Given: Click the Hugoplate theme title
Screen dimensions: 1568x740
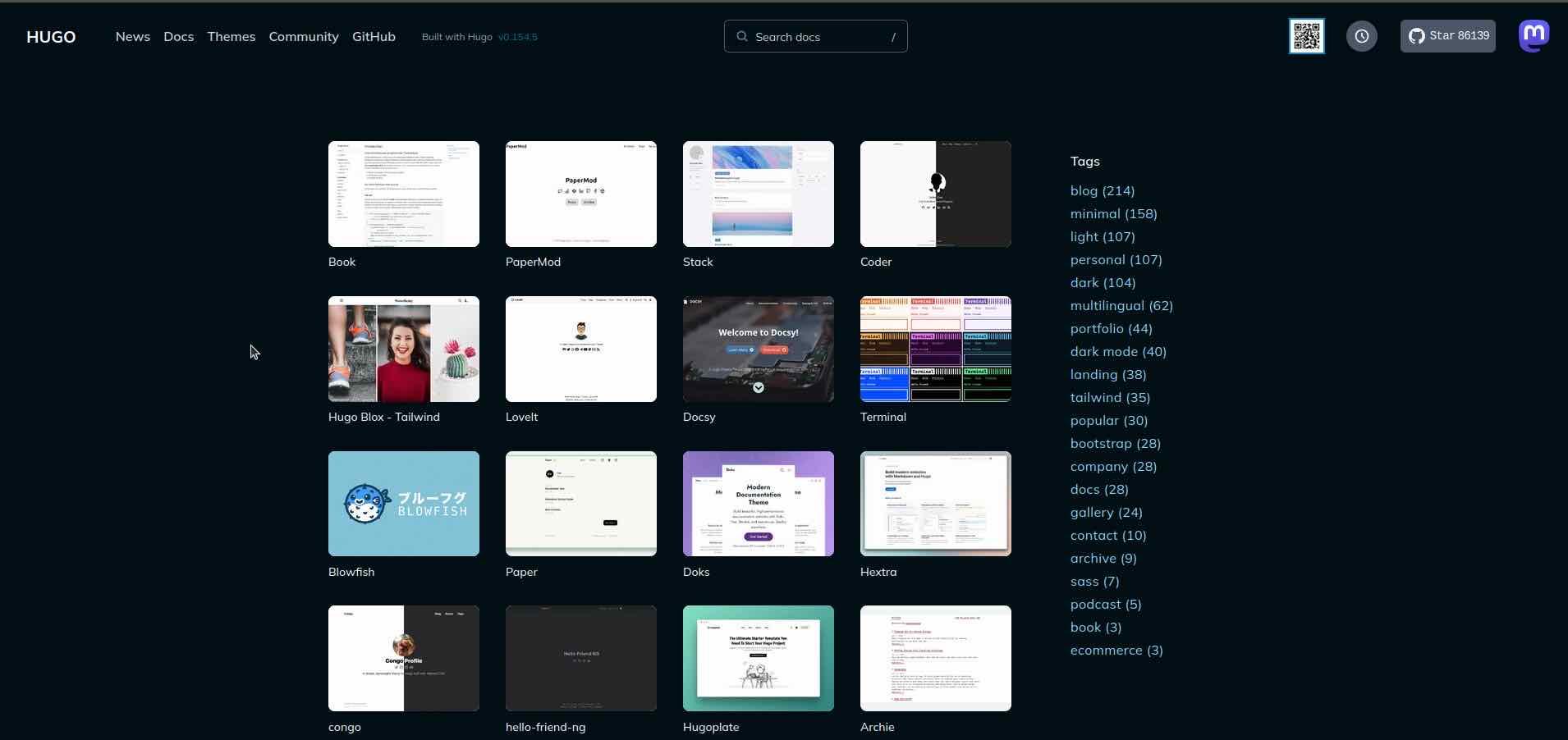Looking at the screenshot, I should [711, 727].
